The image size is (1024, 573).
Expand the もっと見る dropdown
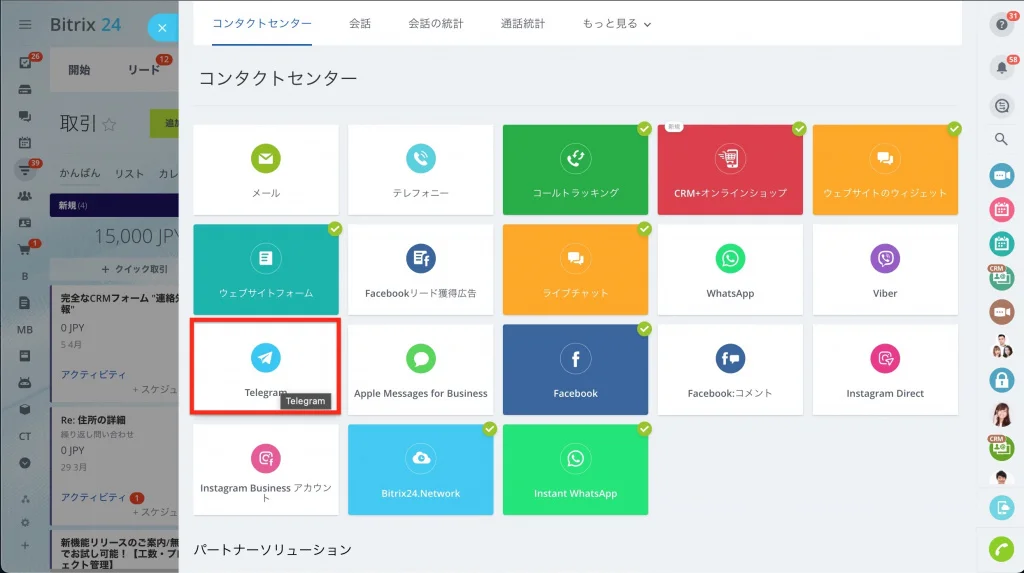click(616, 24)
